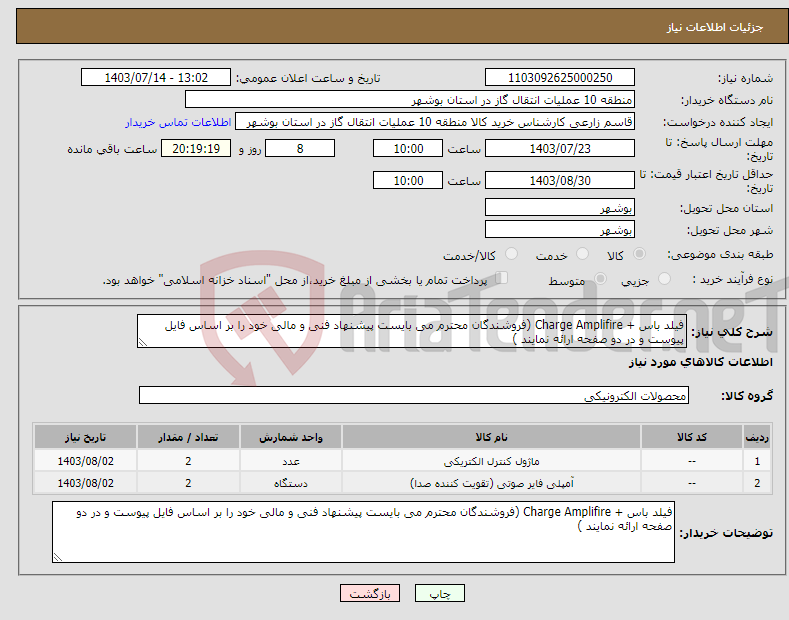
Task: Click the شرح کلی نیاز description textarea
Action: coord(412,331)
